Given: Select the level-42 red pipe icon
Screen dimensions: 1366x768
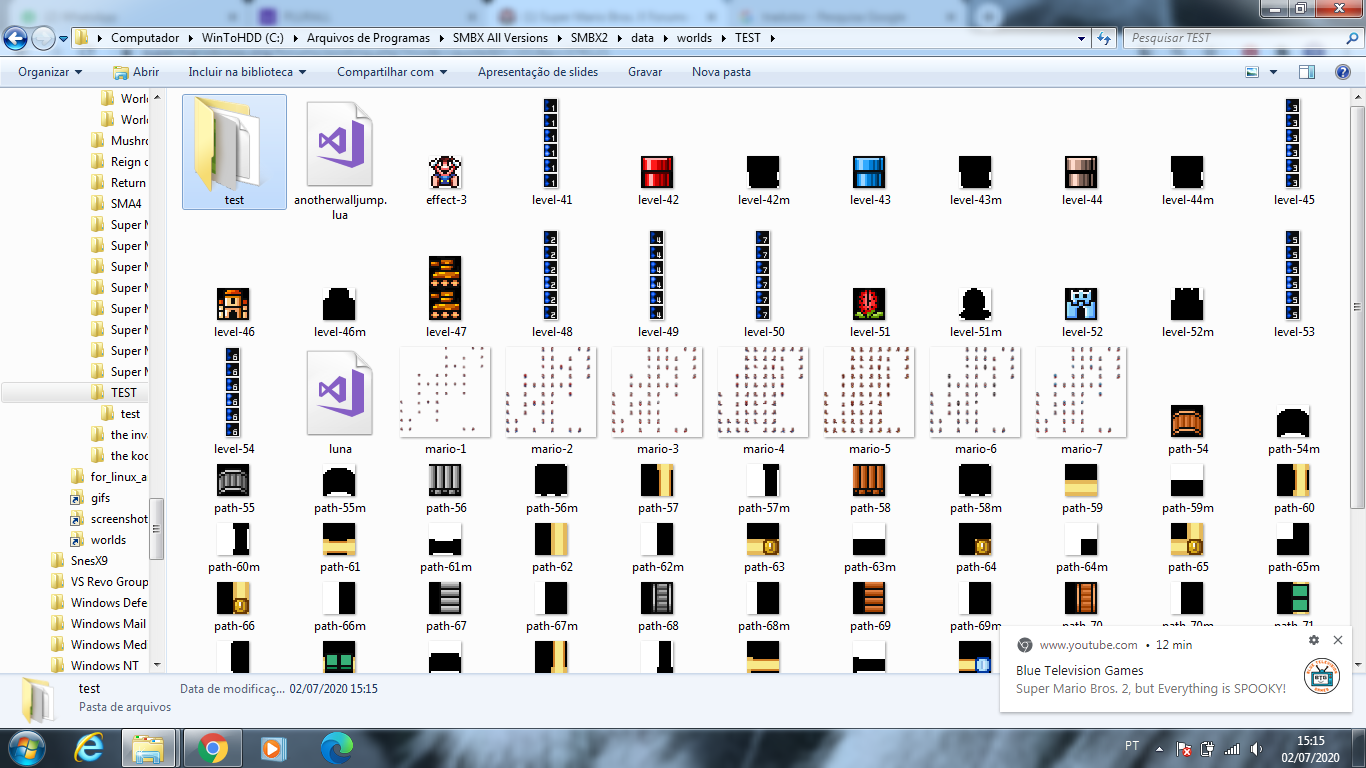Looking at the screenshot, I should click(657, 172).
